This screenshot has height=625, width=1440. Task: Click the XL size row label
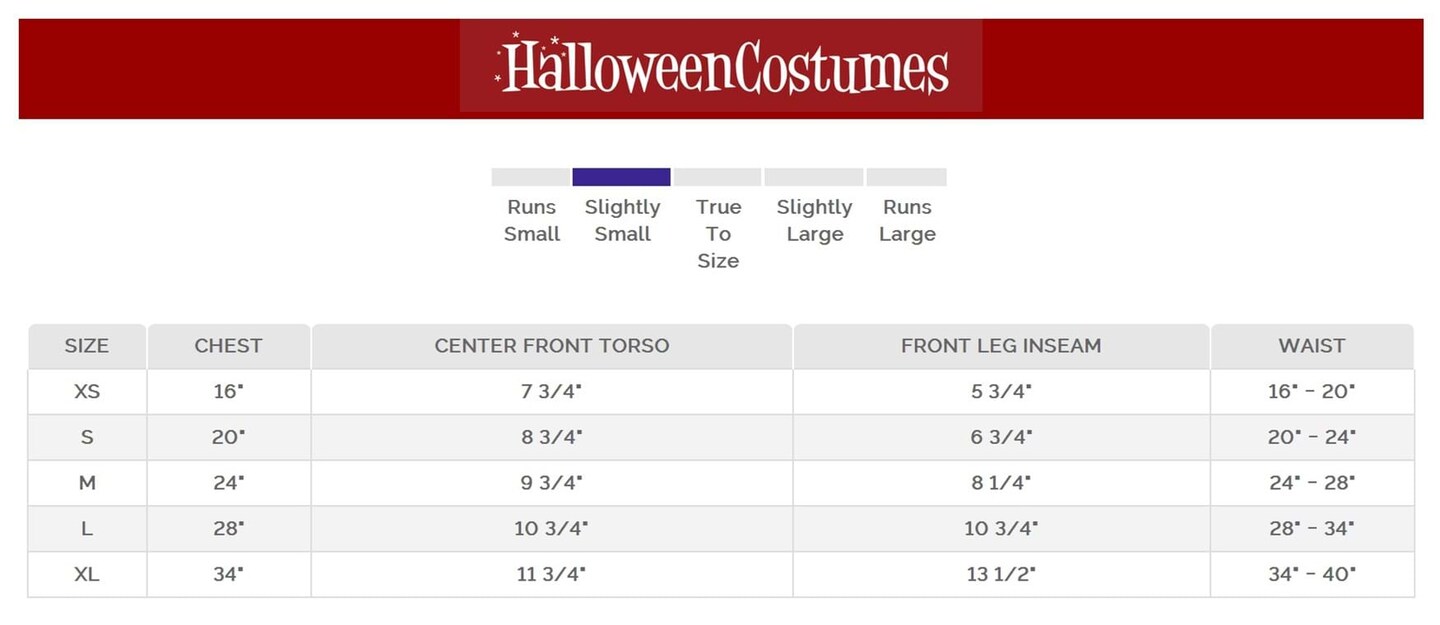[87, 575]
